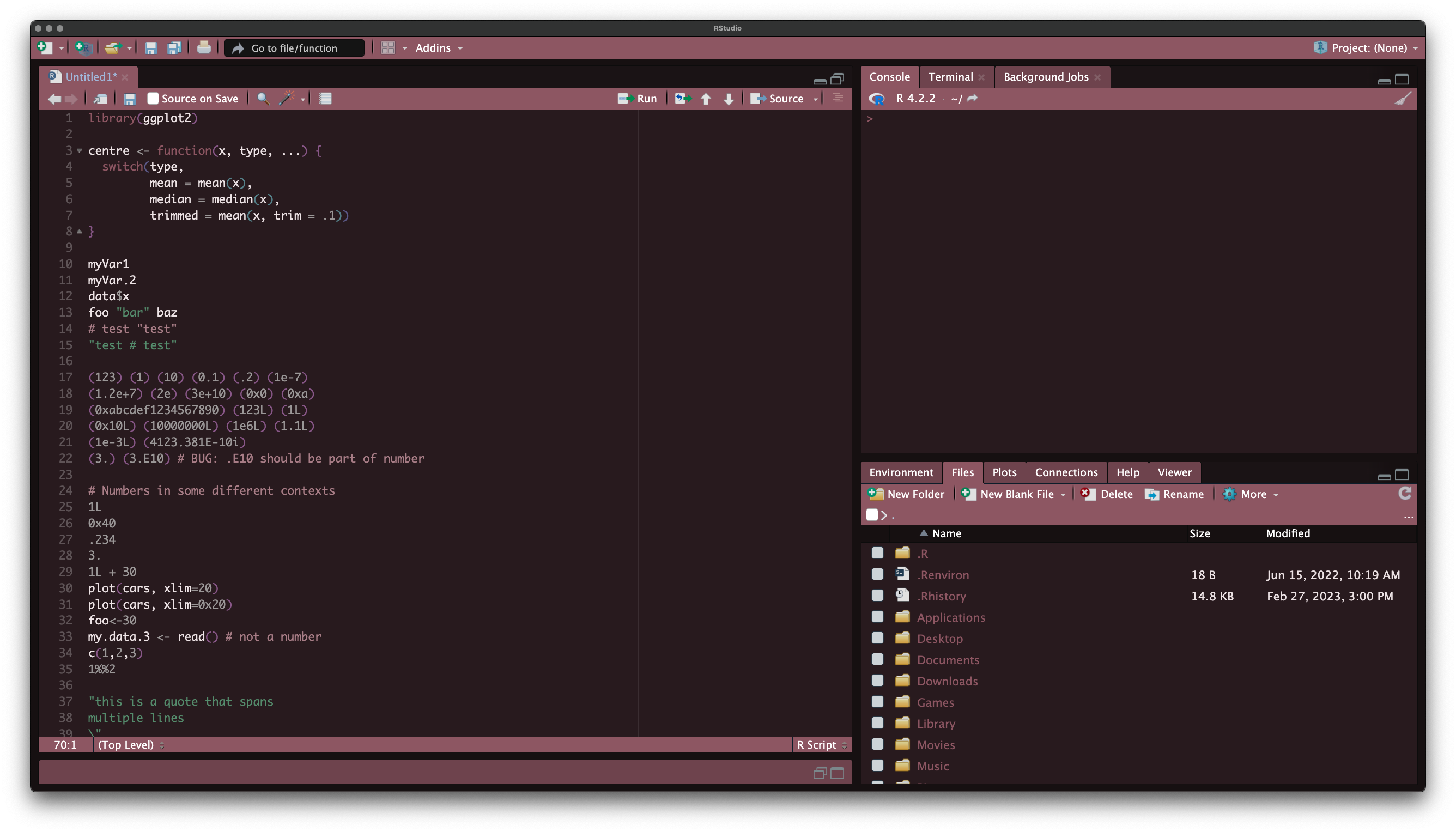Viewport: 1456px width, 832px height.
Task: Go to next section down arrow
Action: [729, 99]
